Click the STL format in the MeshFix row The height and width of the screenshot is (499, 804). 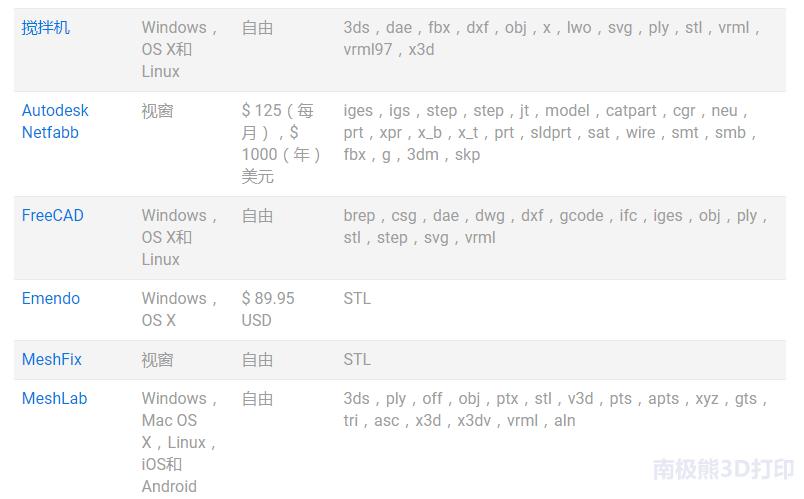click(x=357, y=359)
